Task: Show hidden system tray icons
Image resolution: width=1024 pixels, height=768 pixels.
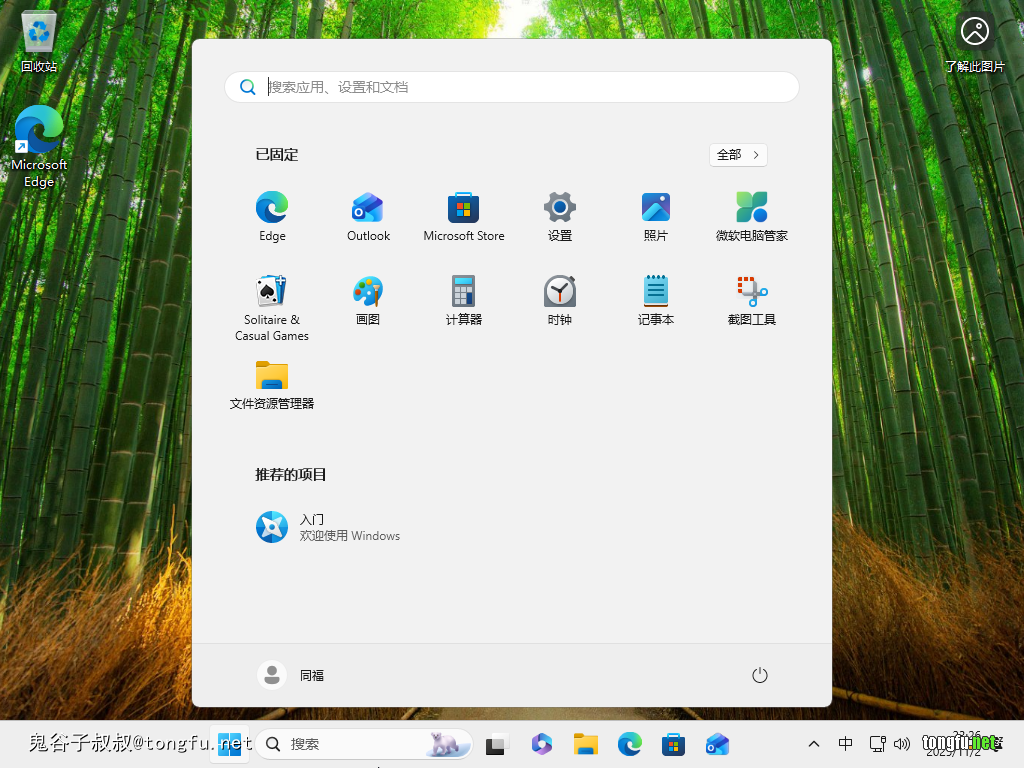Action: coord(814,744)
